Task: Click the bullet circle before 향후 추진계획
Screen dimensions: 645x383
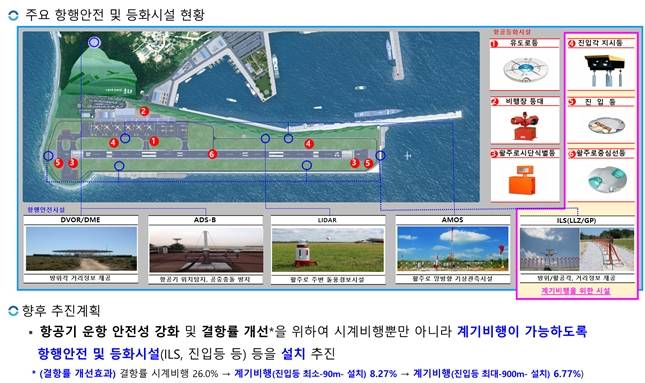Action: [x=13, y=311]
